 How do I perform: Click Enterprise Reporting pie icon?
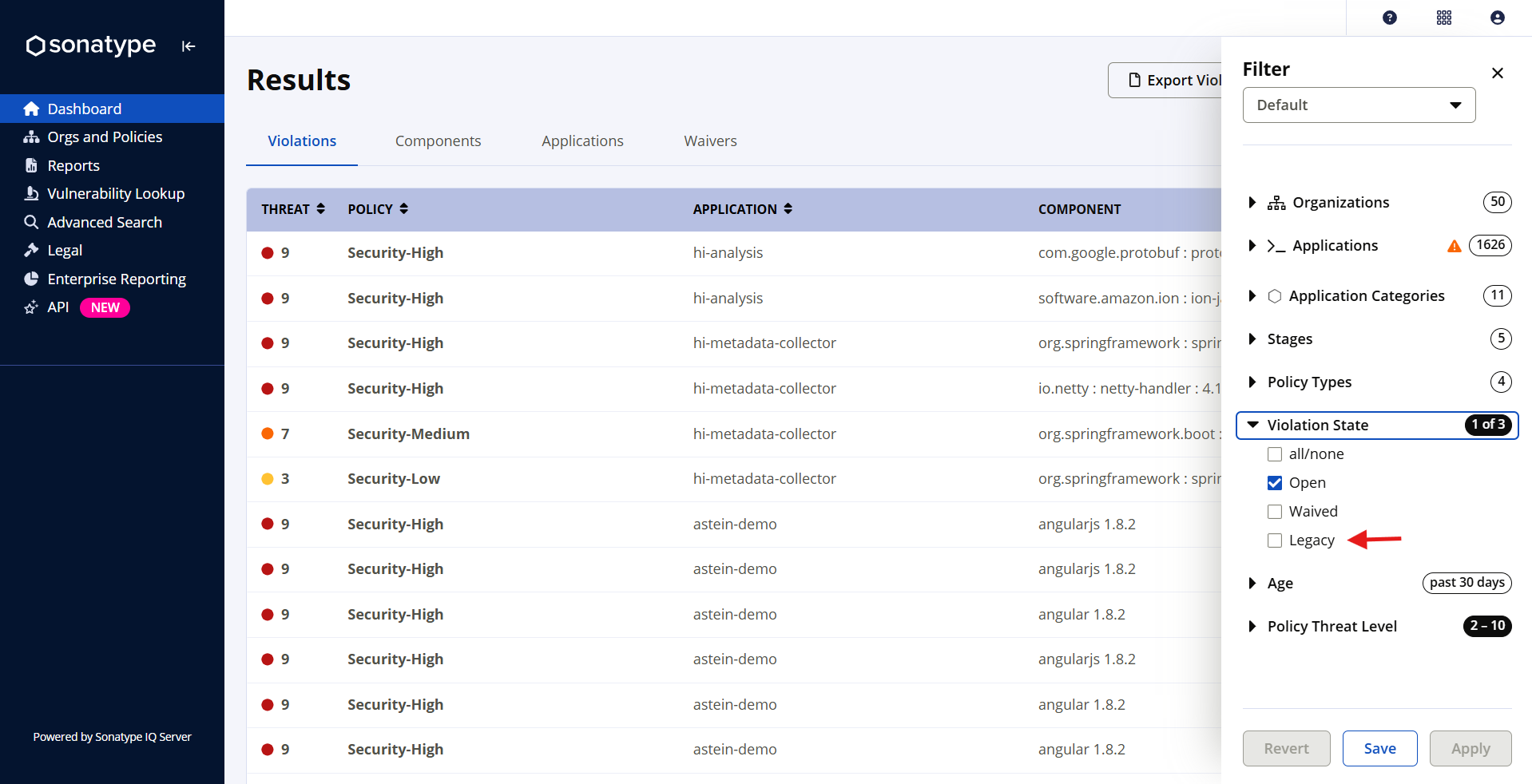[31, 279]
